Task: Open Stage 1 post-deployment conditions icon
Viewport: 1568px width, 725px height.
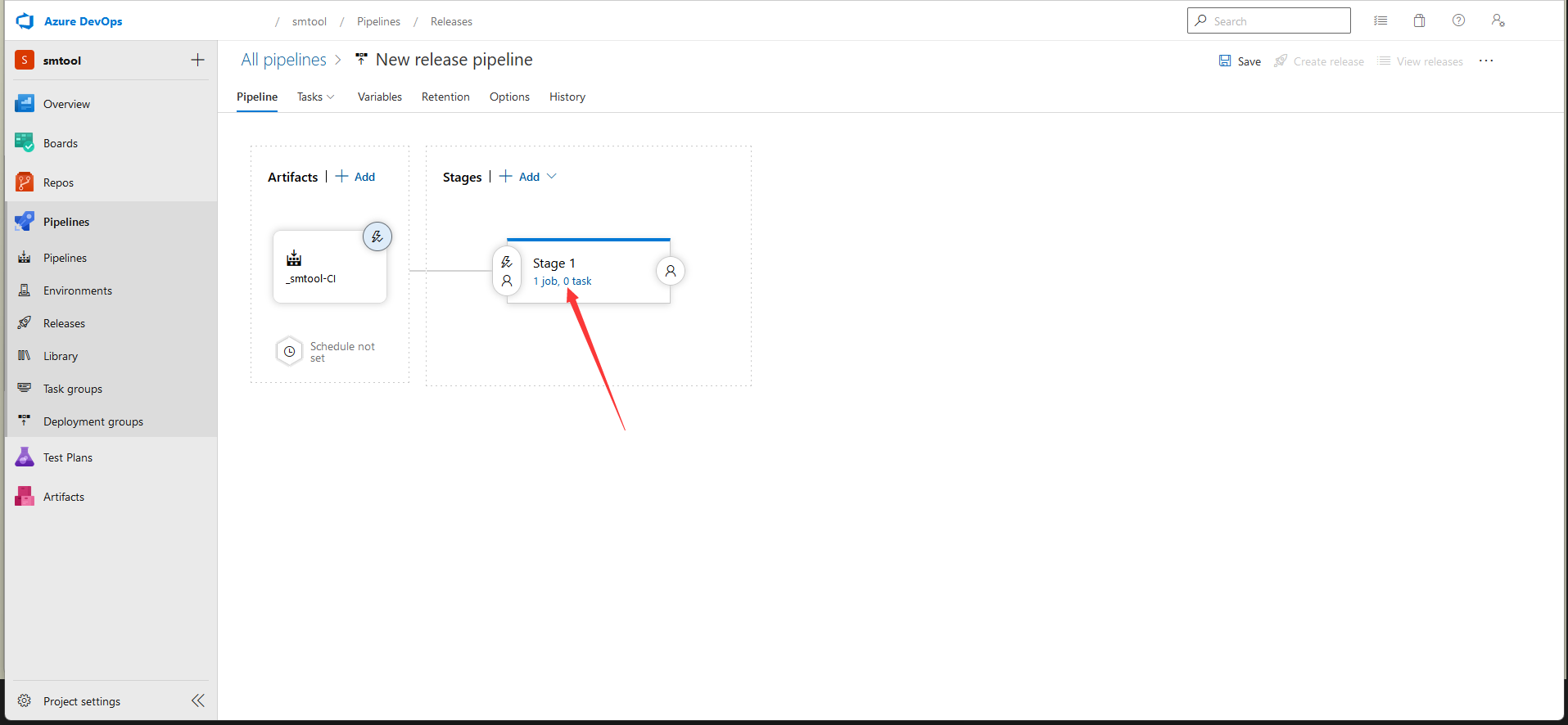Action: (x=671, y=271)
